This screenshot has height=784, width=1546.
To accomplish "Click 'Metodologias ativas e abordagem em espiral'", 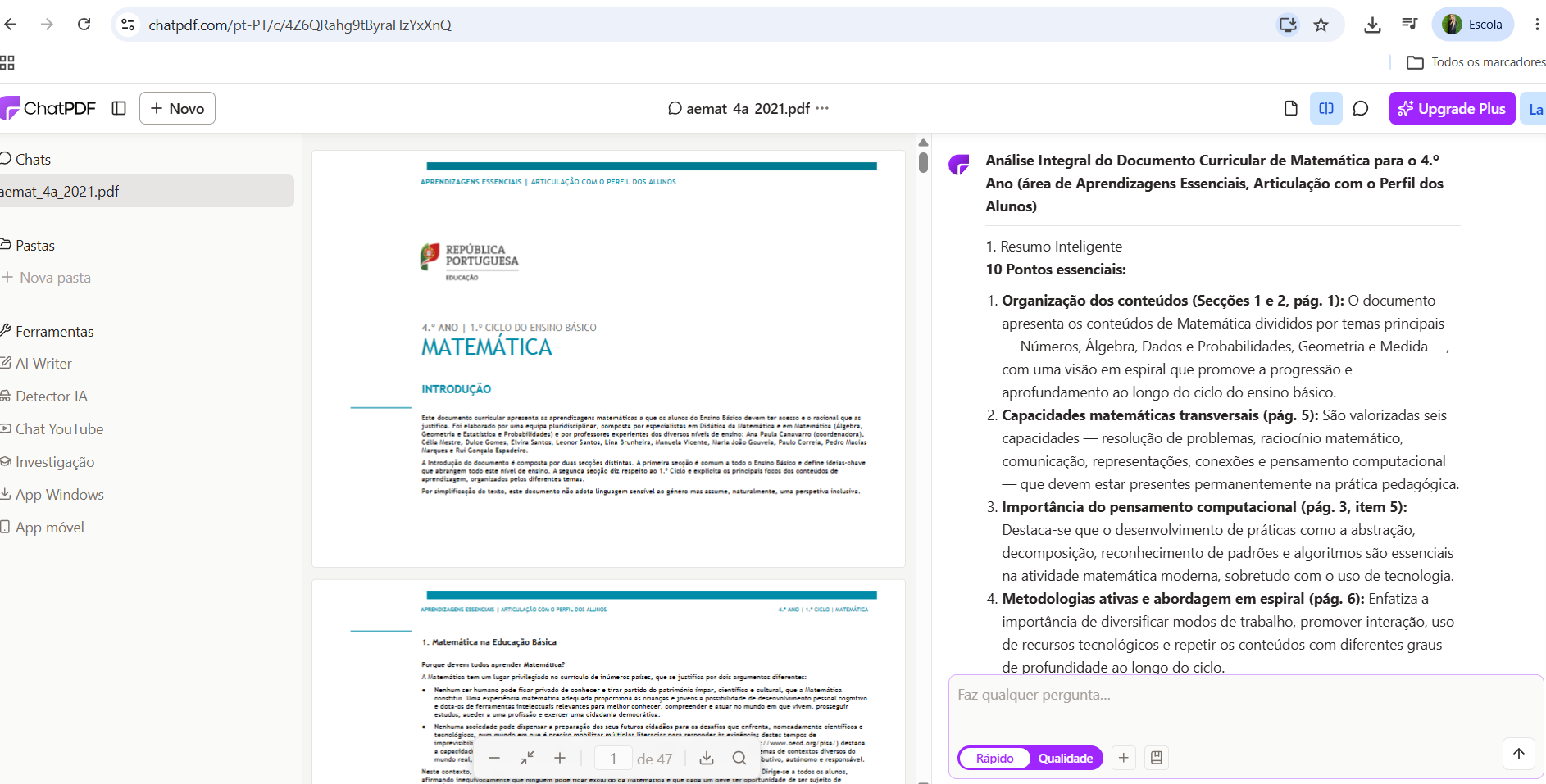I will (1153, 599).
